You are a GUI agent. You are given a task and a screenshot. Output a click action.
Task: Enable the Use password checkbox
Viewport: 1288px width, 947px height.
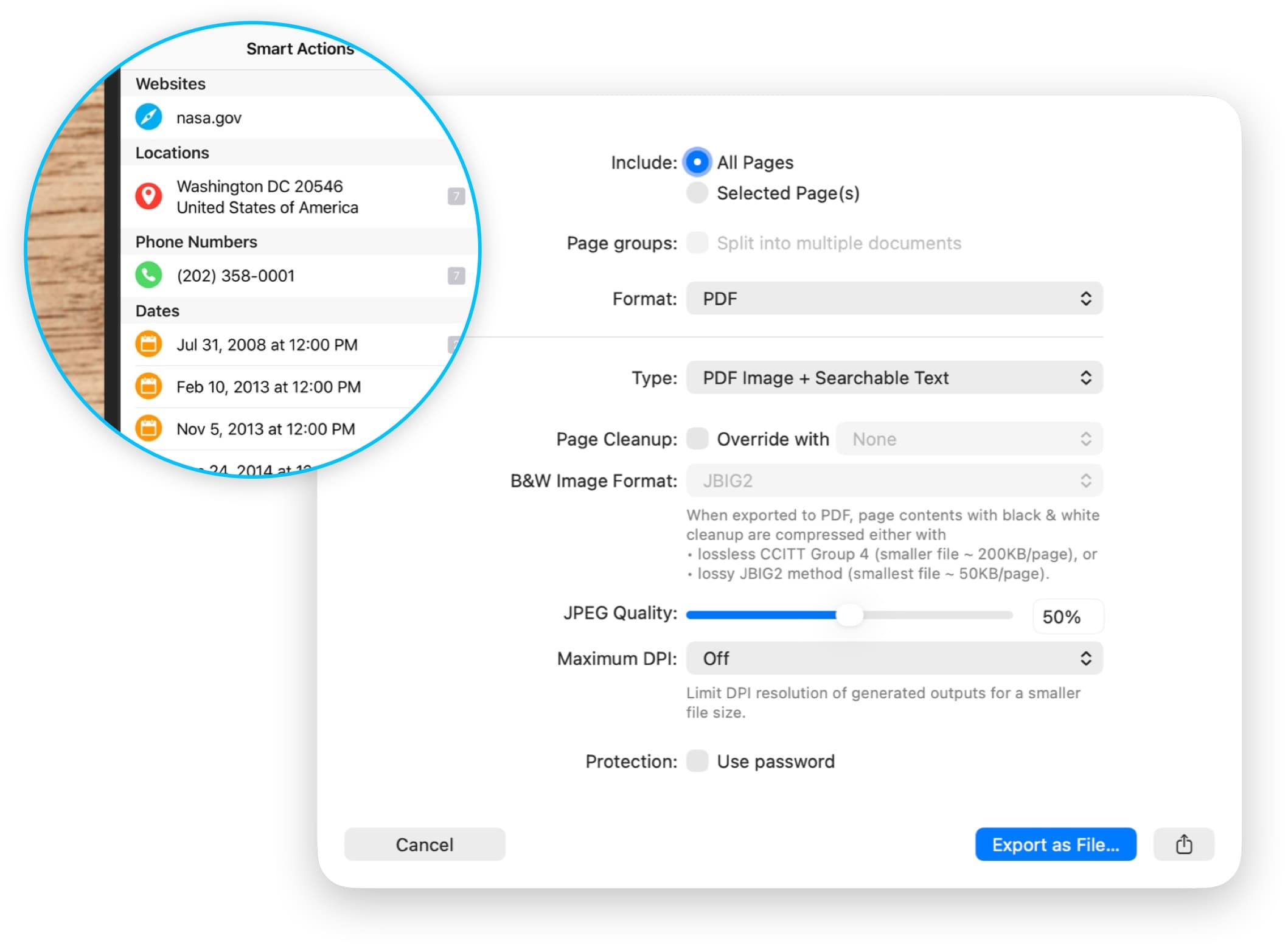pyautogui.click(x=697, y=761)
